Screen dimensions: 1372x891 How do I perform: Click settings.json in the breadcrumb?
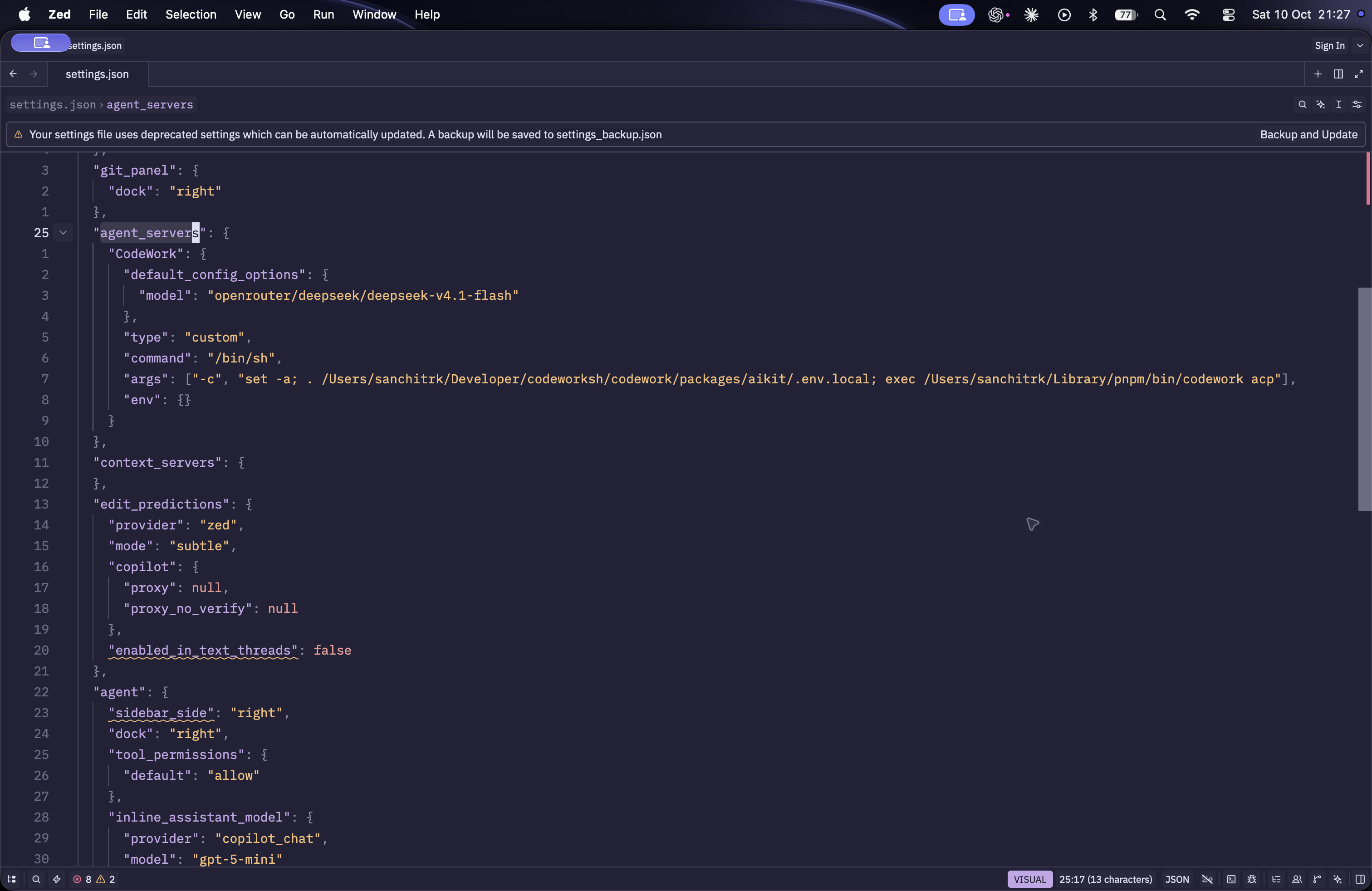pos(53,104)
